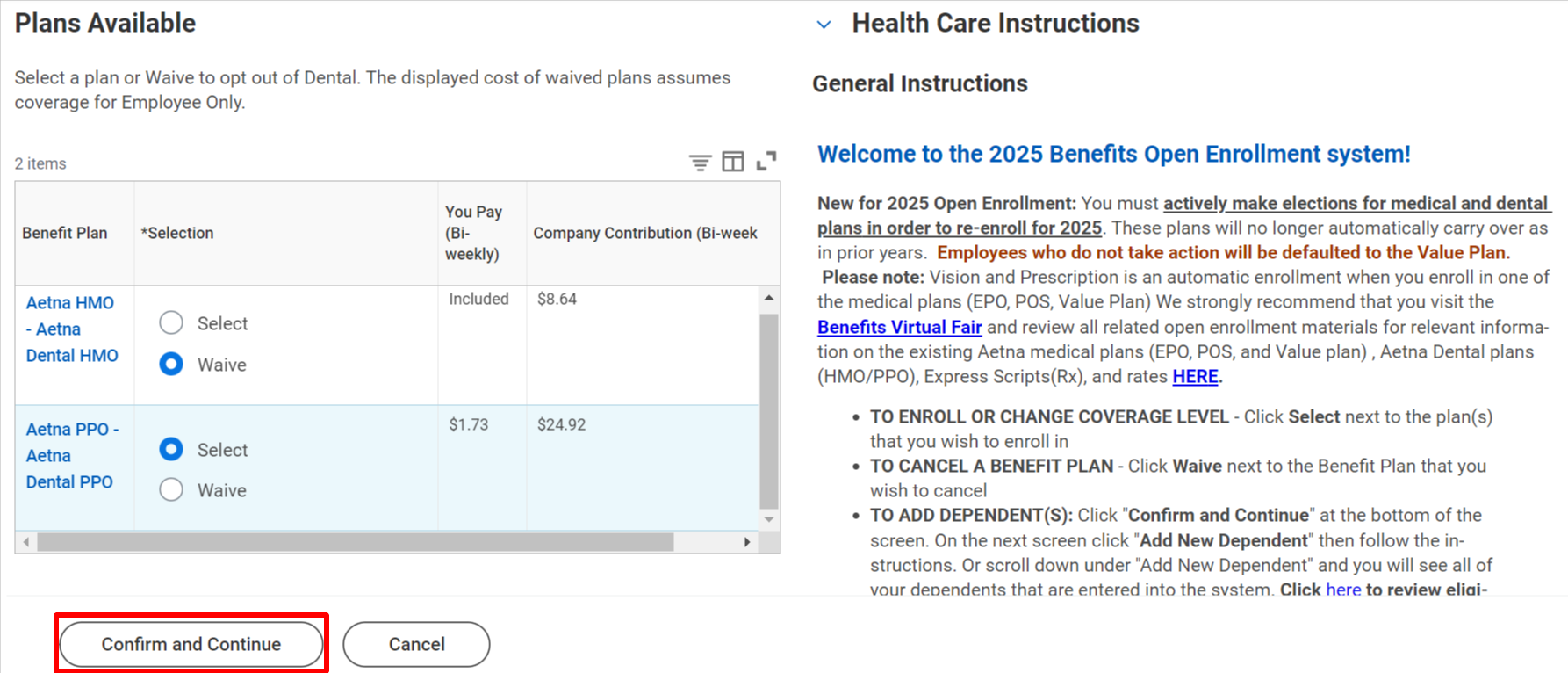Expand table to fullscreen view

pos(766,162)
